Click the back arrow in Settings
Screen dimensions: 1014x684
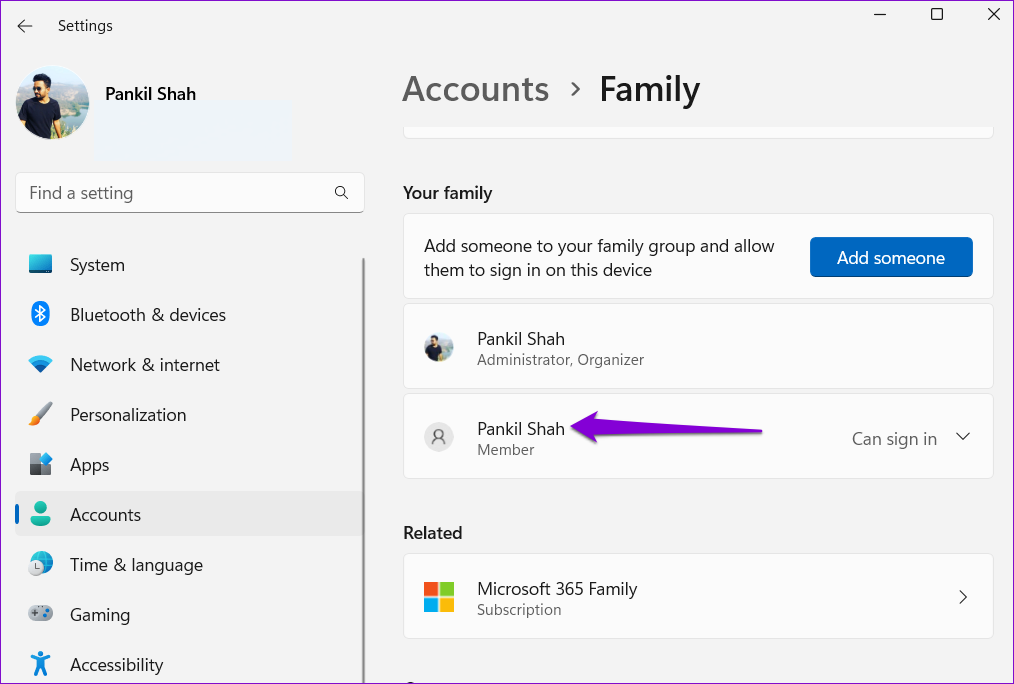pyautogui.click(x=25, y=26)
